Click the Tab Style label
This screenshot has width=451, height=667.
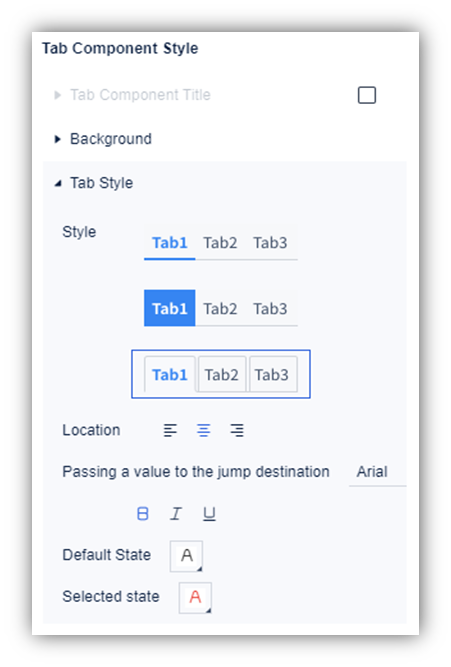[x=102, y=183]
